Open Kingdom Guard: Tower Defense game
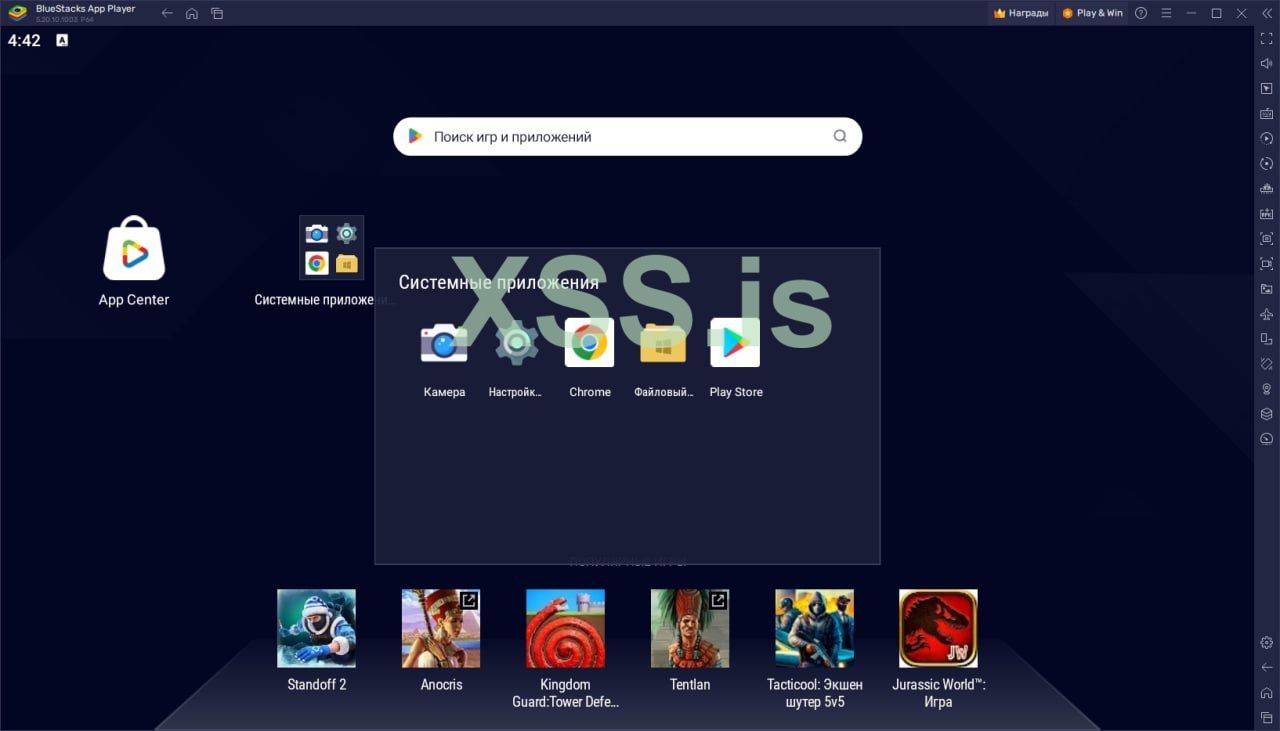The height and width of the screenshot is (731, 1280). [x=565, y=628]
